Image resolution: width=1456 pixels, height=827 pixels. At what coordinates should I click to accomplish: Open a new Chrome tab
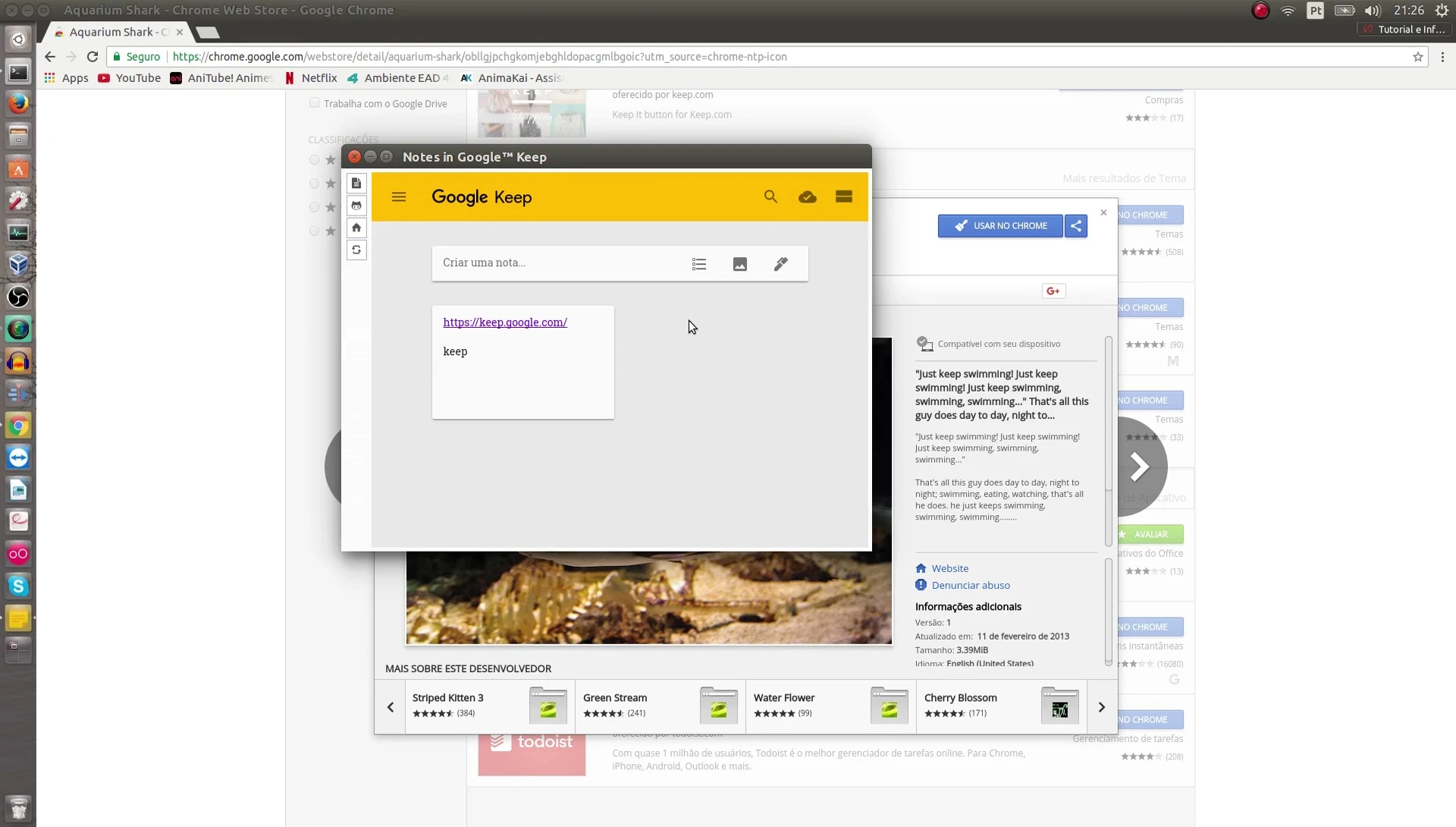pos(207,33)
